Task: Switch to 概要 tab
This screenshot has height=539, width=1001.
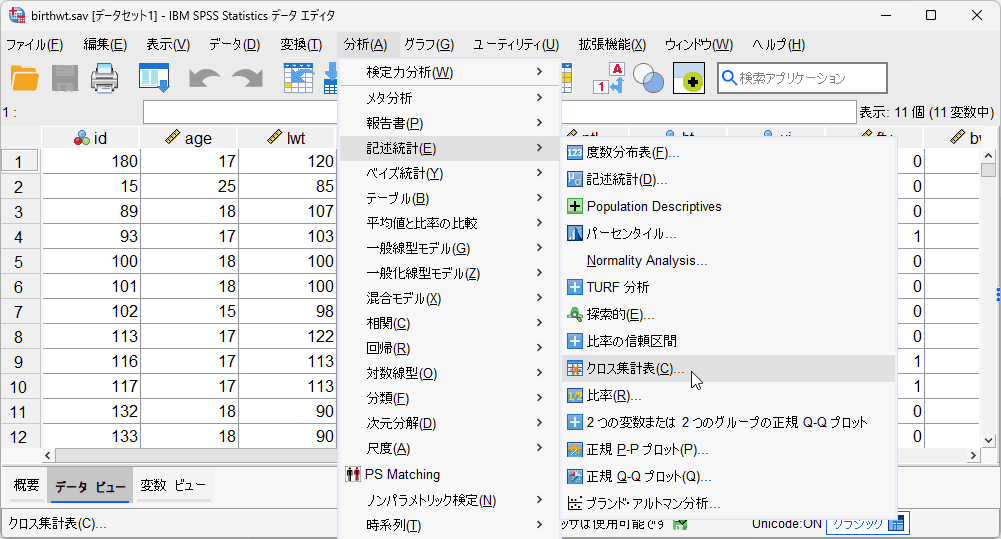Action: (26, 485)
